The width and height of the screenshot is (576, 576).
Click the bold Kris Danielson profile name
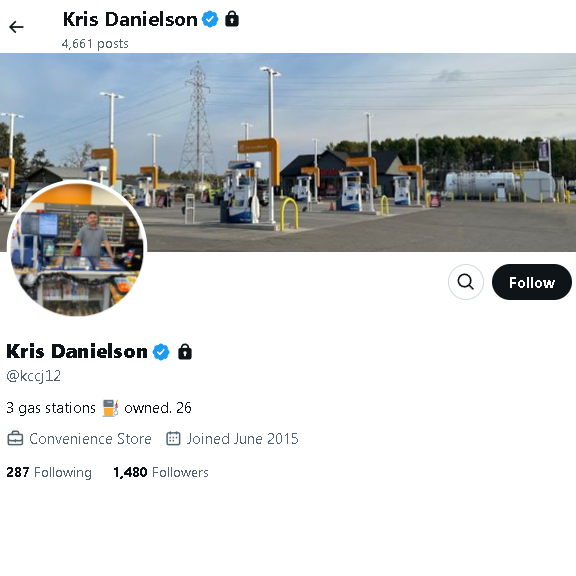[x=77, y=352]
